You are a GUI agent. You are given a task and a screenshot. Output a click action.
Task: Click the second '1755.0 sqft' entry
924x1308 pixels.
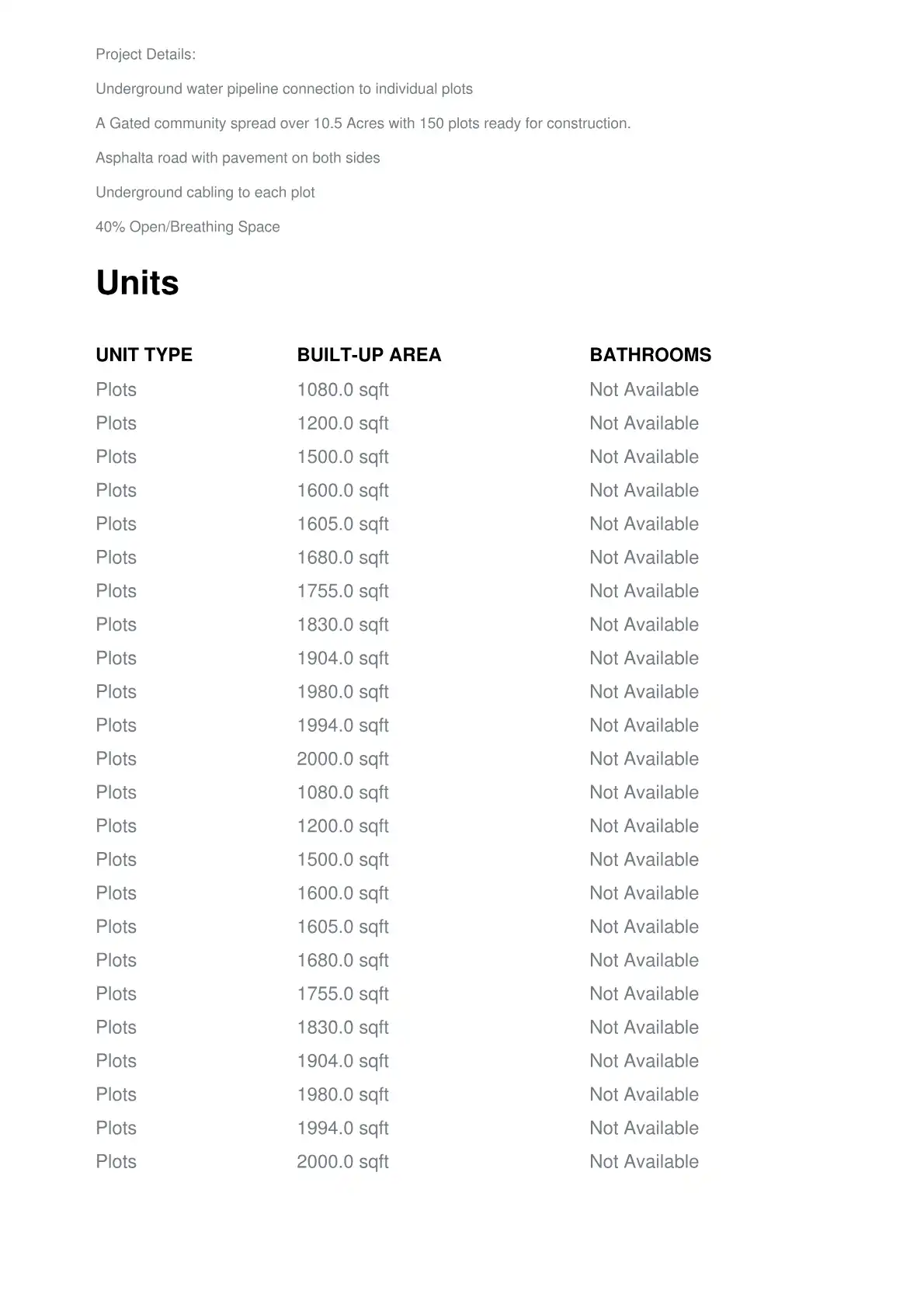(x=342, y=993)
